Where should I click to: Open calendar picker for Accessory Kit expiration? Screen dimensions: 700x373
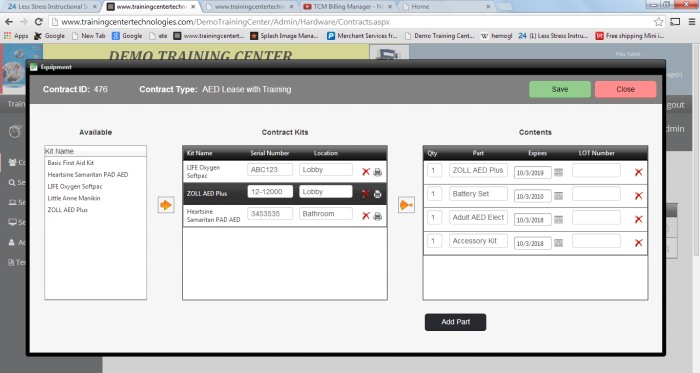pyautogui.click(x=558, y=243)
